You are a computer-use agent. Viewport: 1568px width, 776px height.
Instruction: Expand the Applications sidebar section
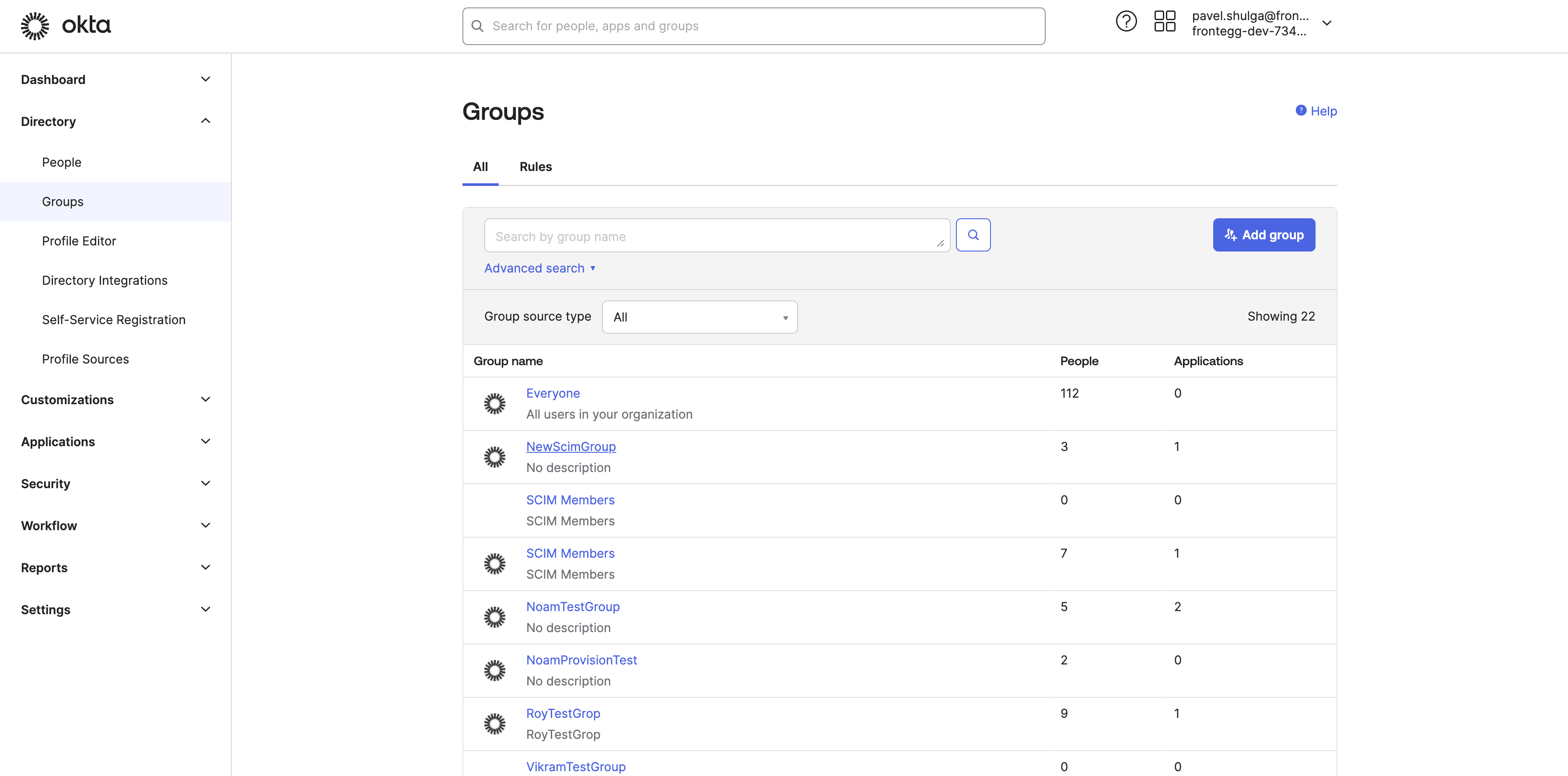click(x=115, y=442)
